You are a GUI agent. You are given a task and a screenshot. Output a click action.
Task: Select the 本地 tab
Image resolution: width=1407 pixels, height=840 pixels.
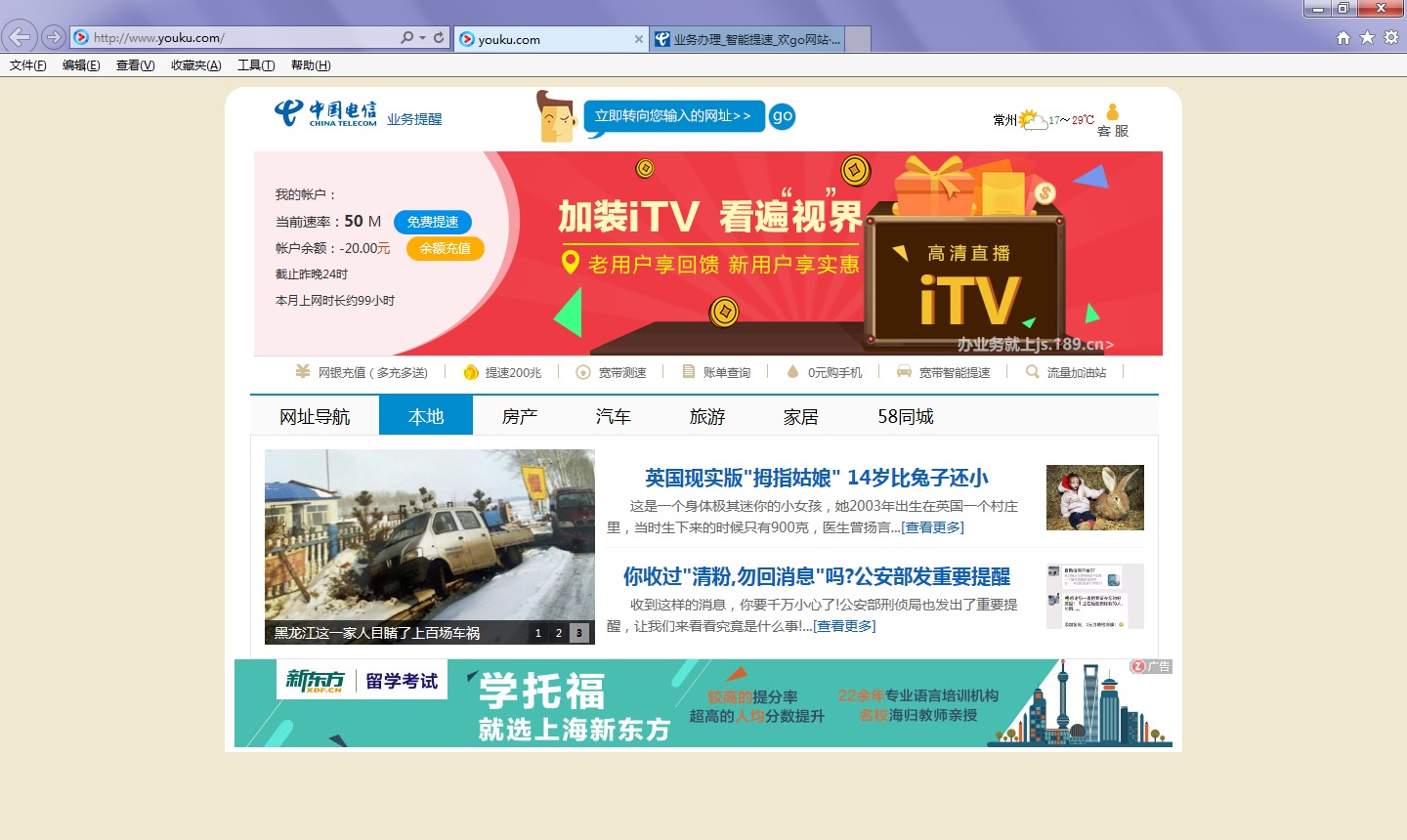point(426,416)
